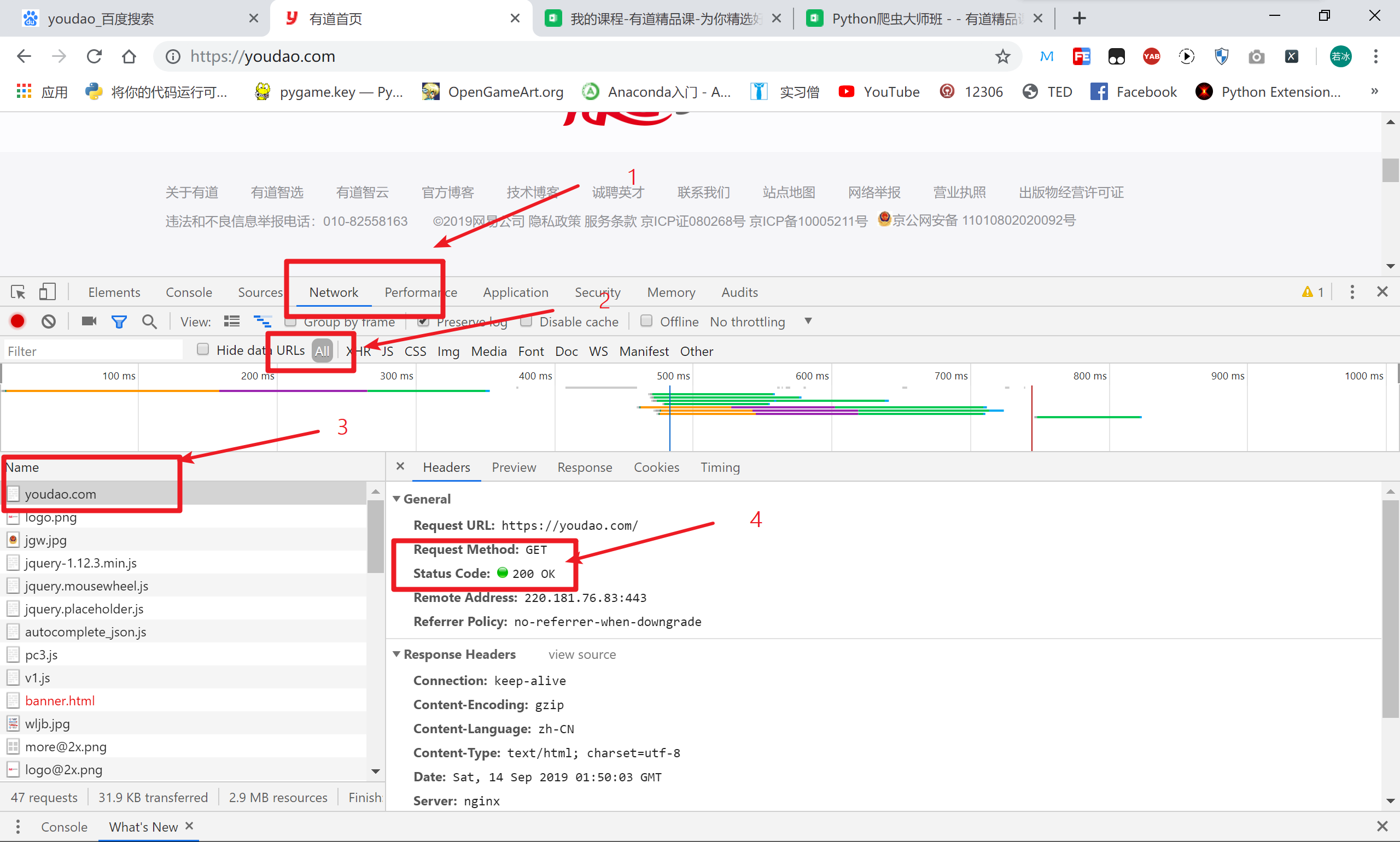Open the 关于有道 footer link
This screenshot has width=1400, height=842.
click(192, 192)
